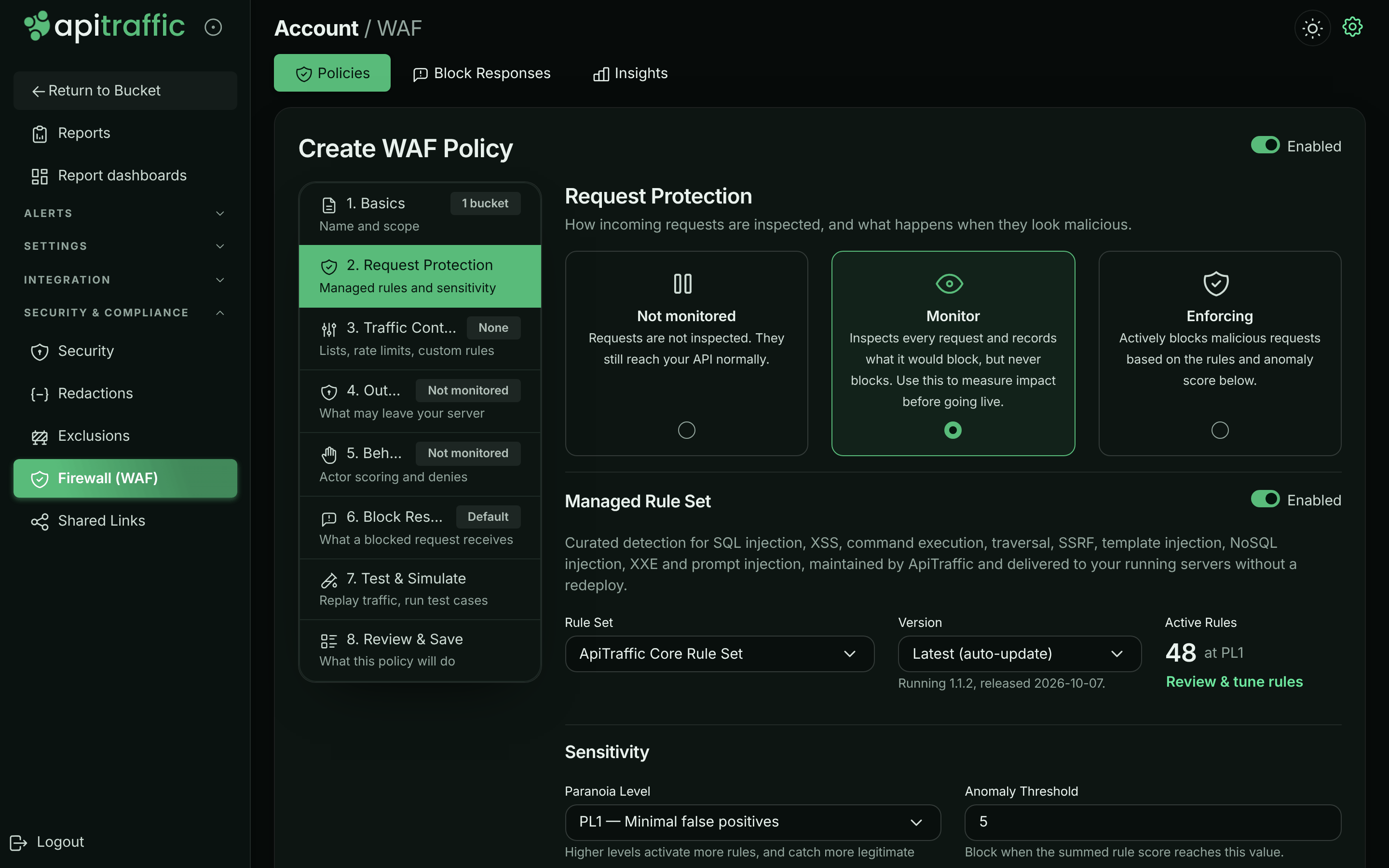1389x868 pixels.
Task: Go to step 7. Test & Simulate
Action: tap(420, 589)
